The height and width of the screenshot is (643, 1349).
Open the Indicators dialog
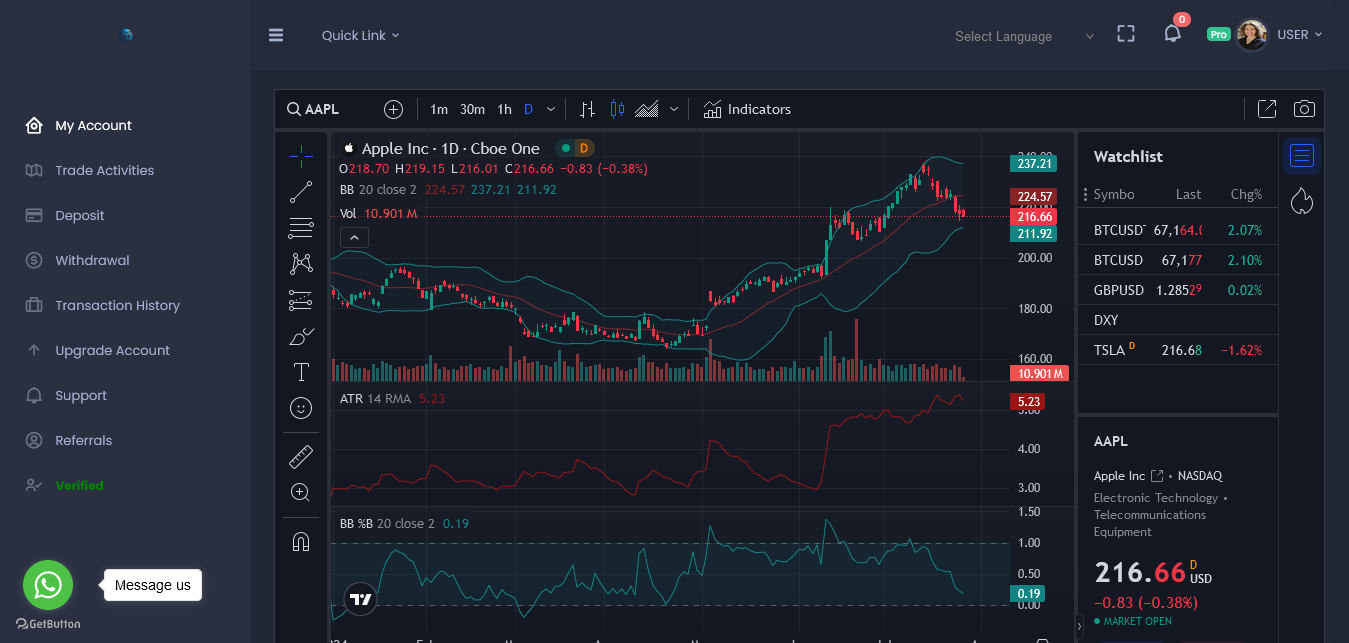click(x=747, y=109)
